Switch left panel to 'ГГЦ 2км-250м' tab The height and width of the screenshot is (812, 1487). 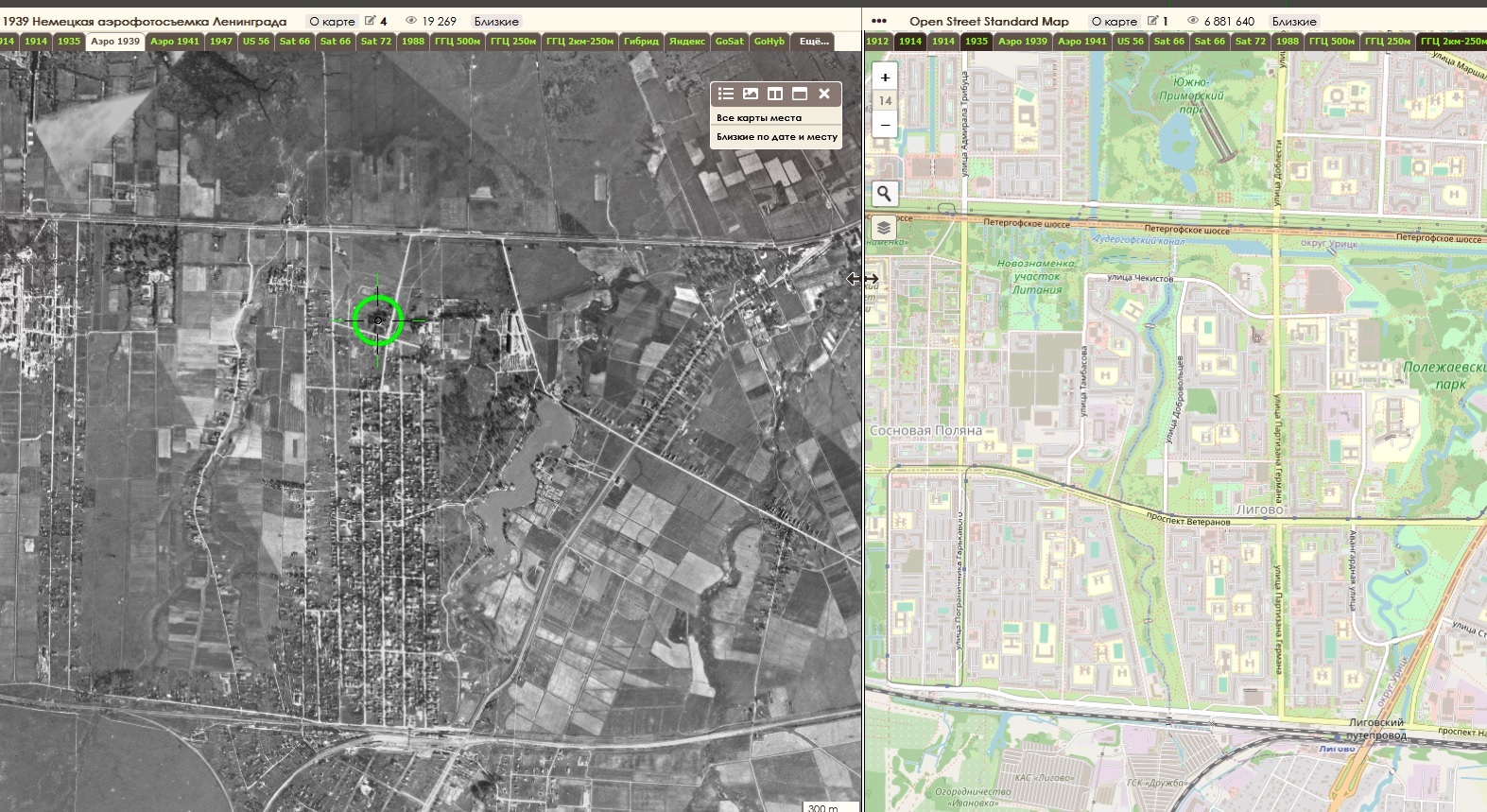[x=579, y=42]
